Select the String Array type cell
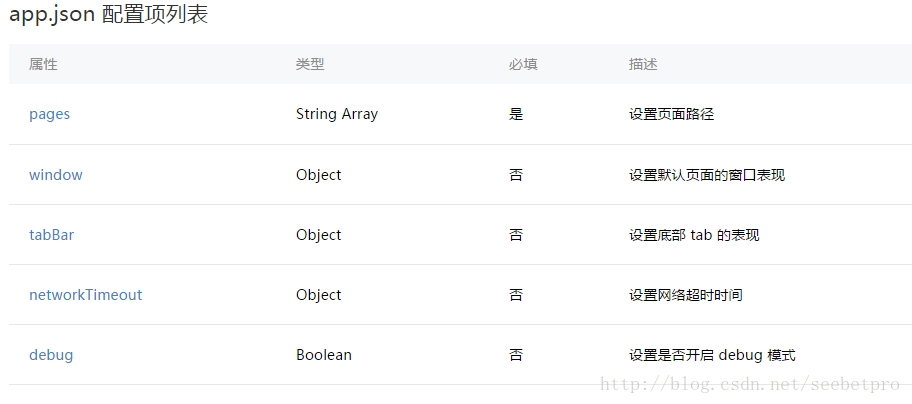This screenshot has height=404, width=912. coord(337,115)
